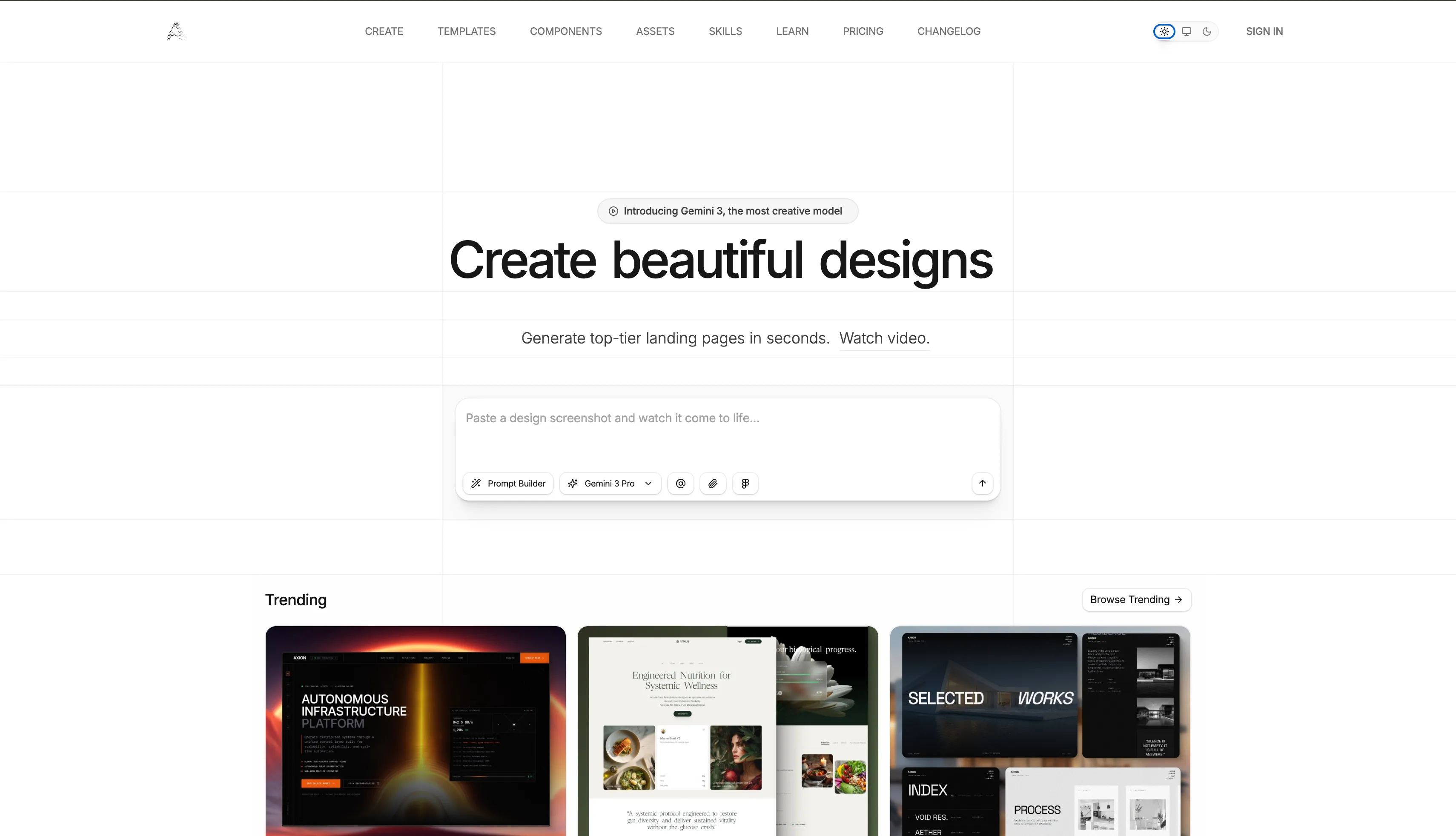The height and width of the screenshot is (836, 1456).
Task: Click the @ mention icon button
Action: [680, 484]
